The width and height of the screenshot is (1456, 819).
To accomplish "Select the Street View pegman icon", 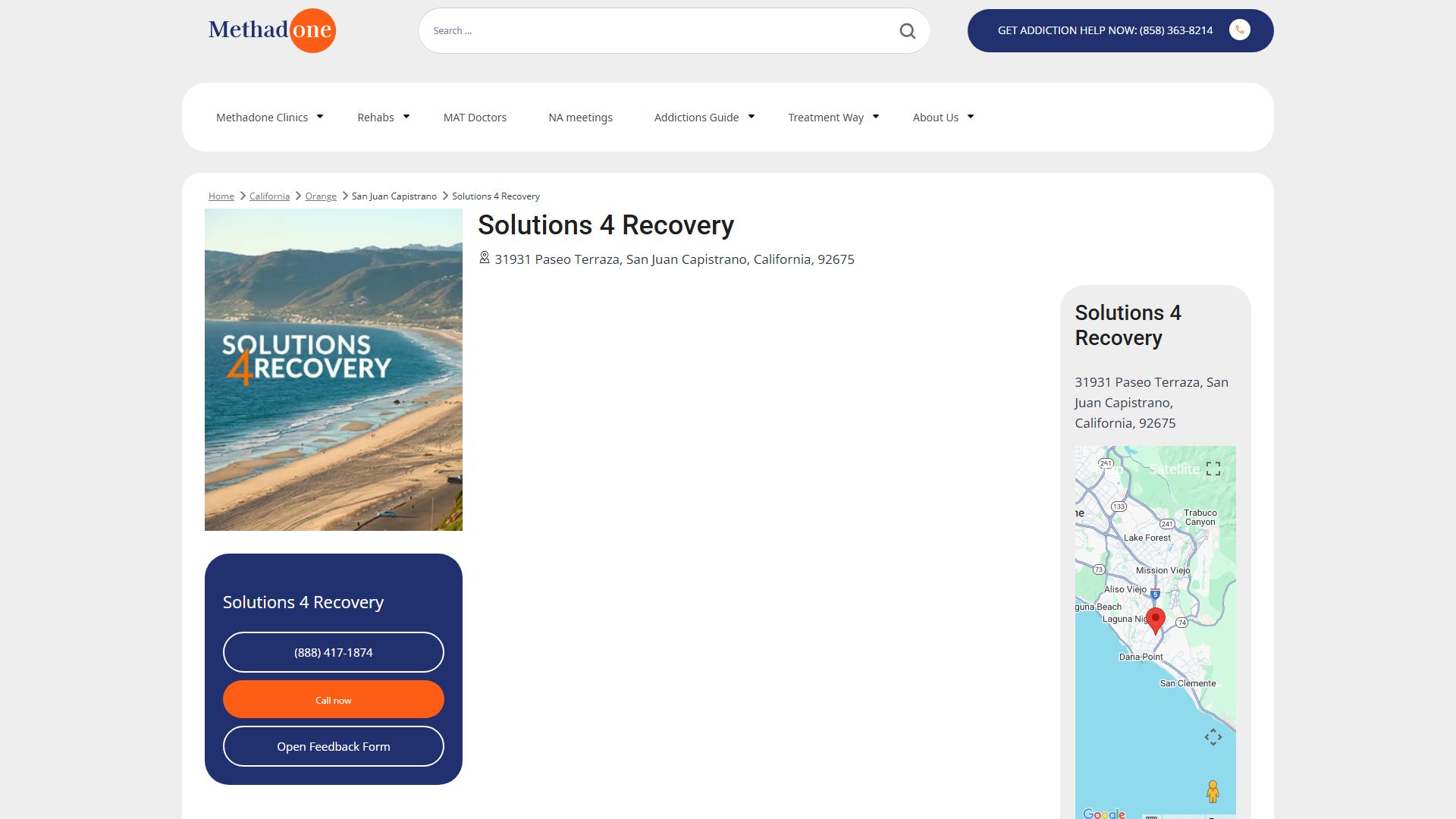I will [1213, 791].
